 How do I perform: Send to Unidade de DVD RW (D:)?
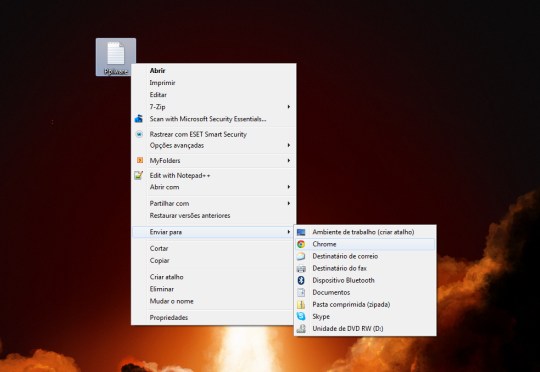[x=365, y=329]
